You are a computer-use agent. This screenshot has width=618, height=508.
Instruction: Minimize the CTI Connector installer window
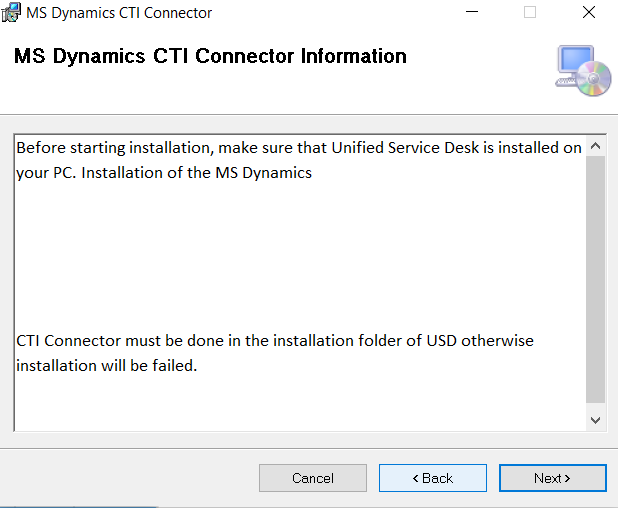click(471, 13)
